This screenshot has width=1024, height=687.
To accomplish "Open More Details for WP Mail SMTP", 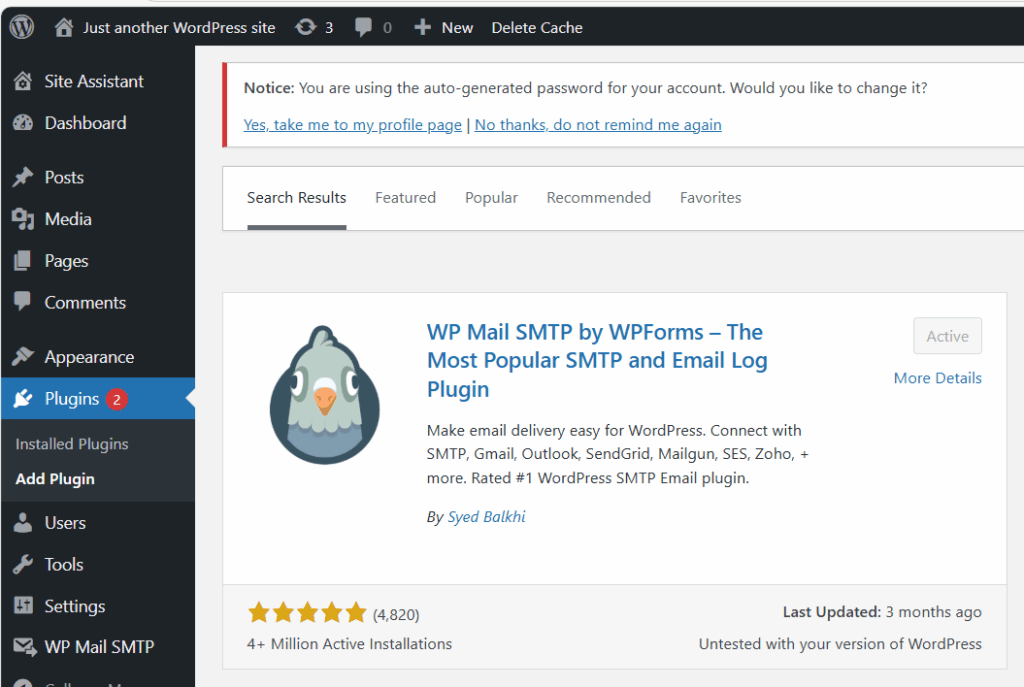I will click(x=937, y=378).
